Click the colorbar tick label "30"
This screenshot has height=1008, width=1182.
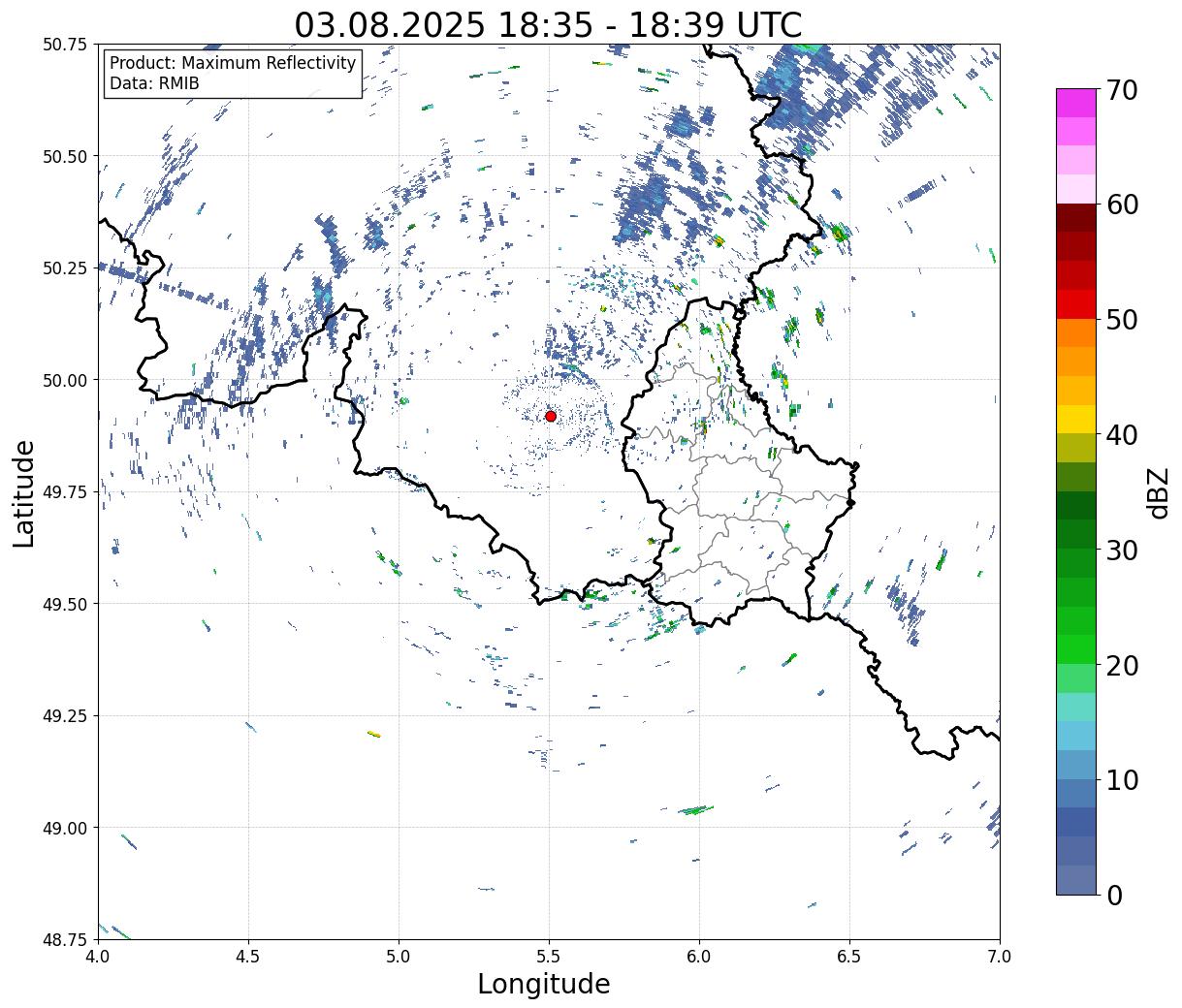1121,551
